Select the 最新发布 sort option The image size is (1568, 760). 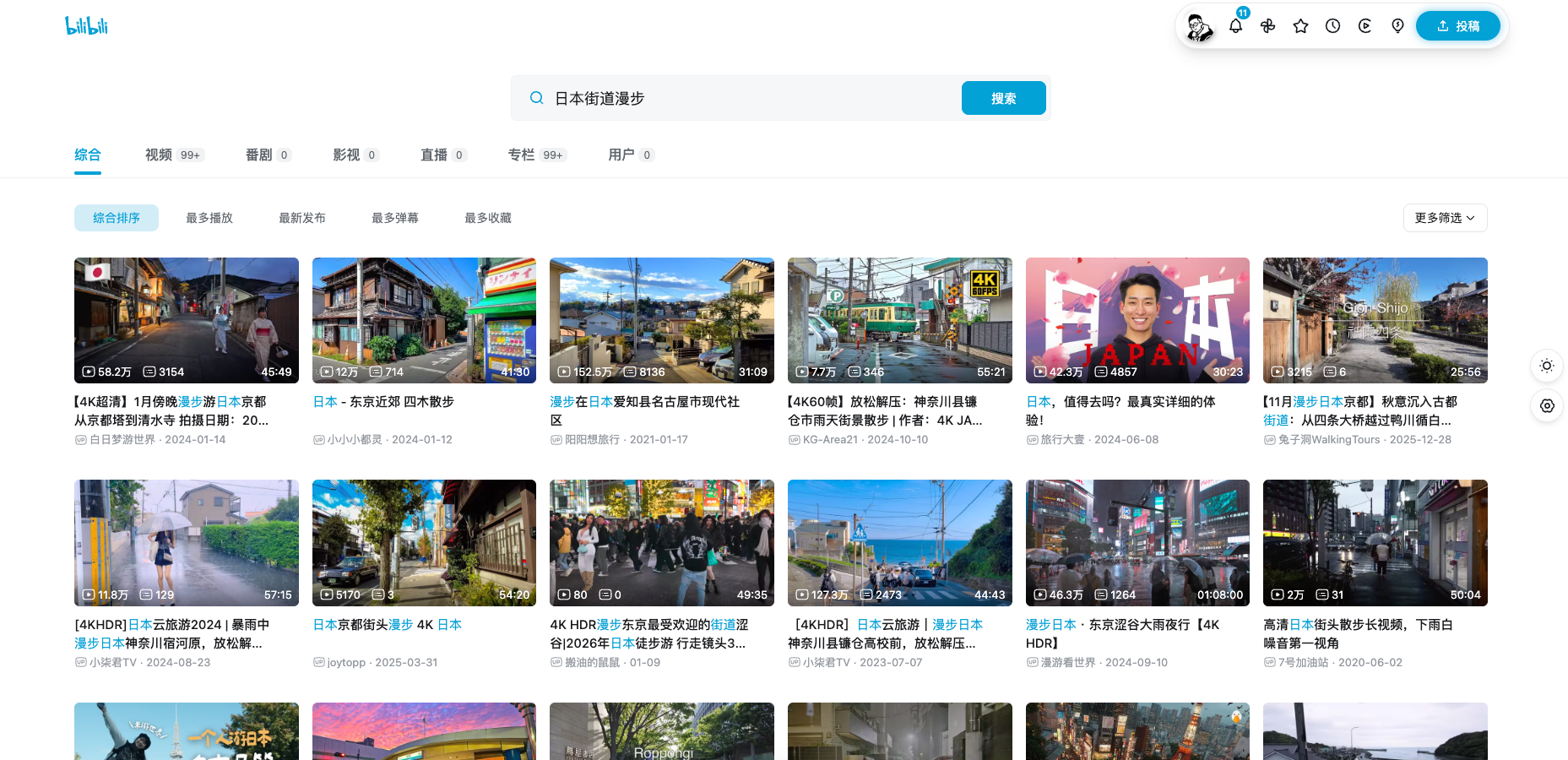[x=302, y=218]
